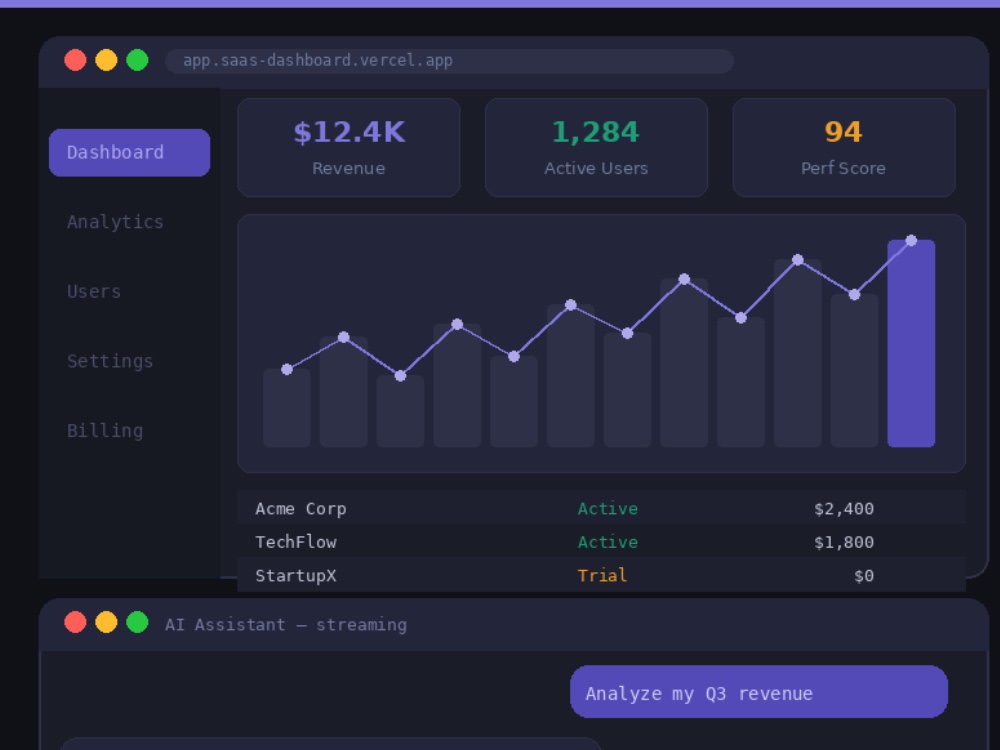The height and width of the screenshot is (750, 1000).
Task: Click the topmost data point on line chart
Action: tap(911, 240)
